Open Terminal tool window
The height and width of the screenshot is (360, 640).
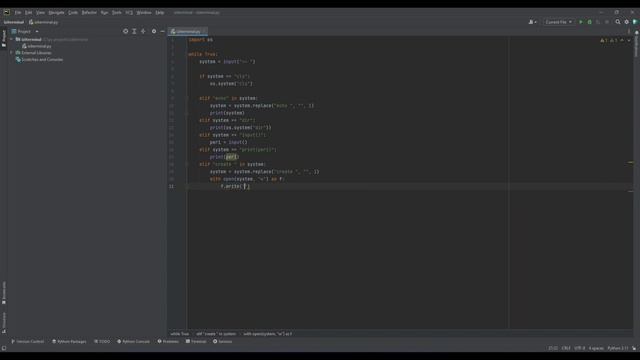click(x=196, y=342)
